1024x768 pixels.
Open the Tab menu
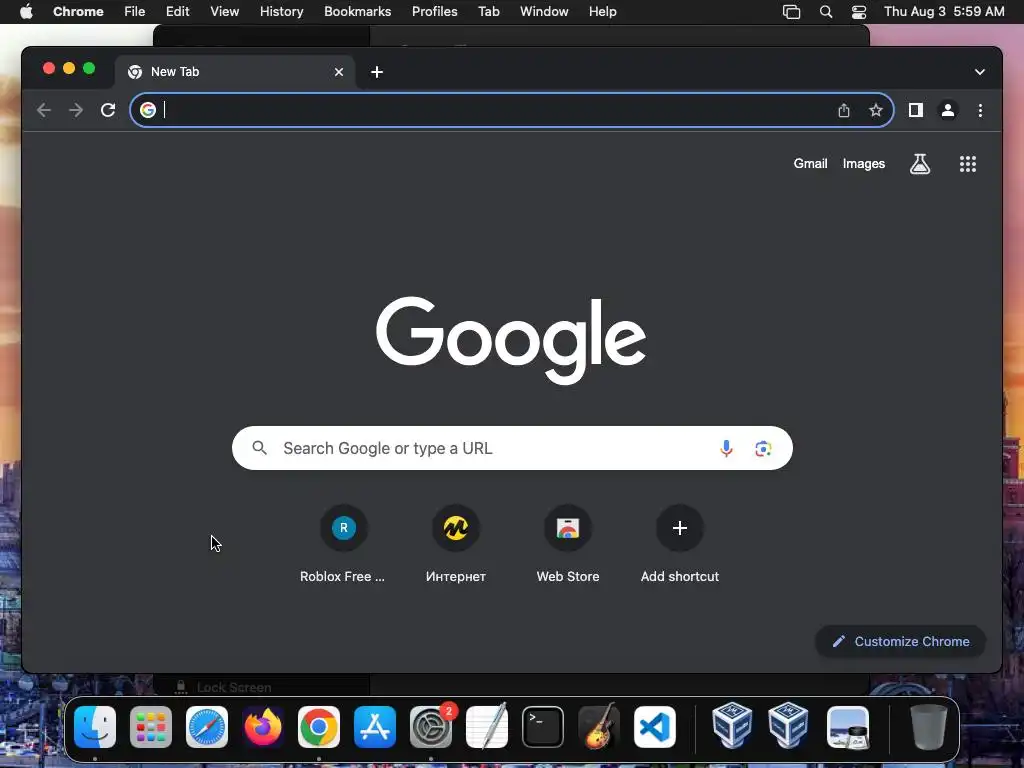tap(488, 12)
